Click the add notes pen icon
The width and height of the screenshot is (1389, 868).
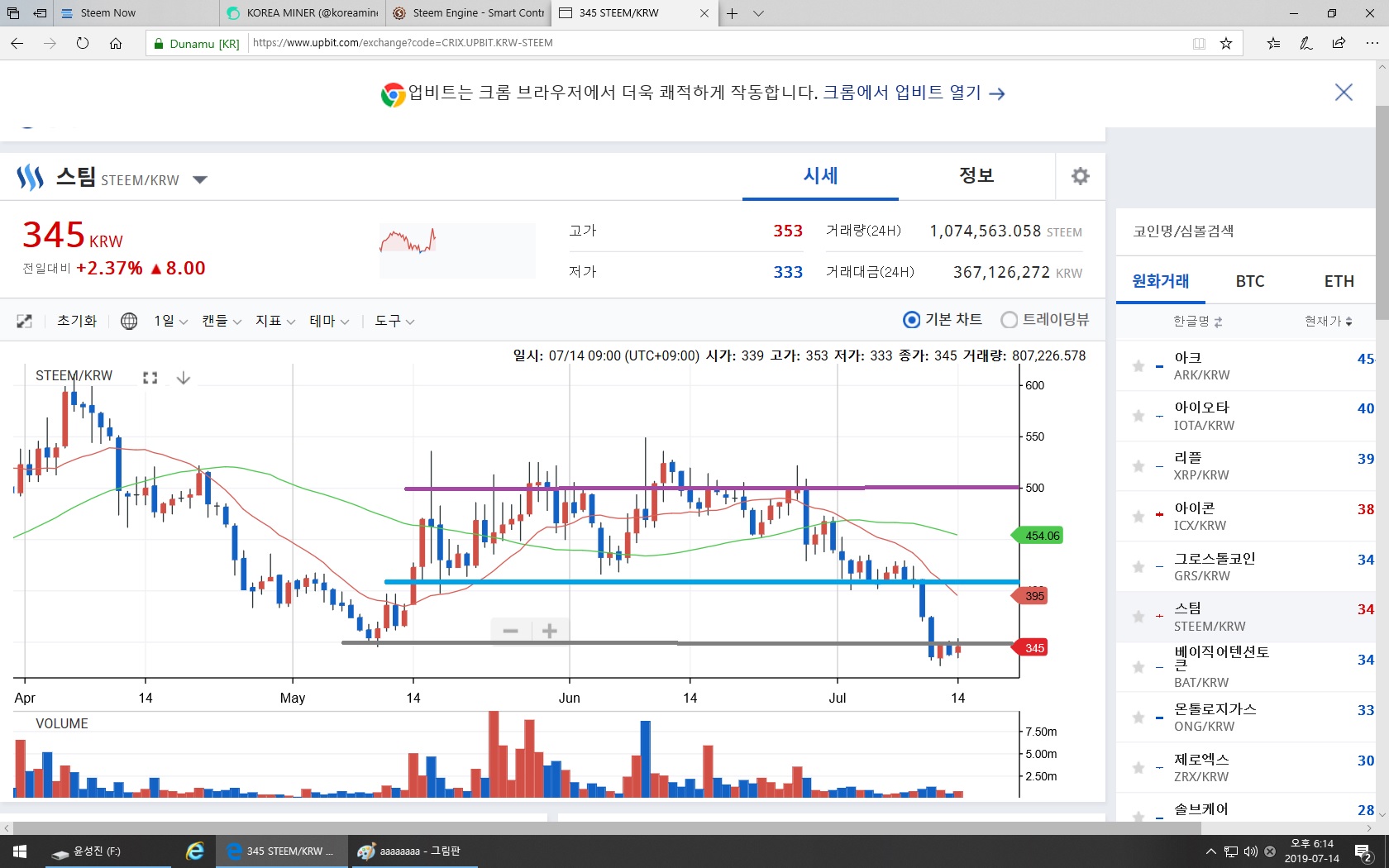pos(1306,43)
